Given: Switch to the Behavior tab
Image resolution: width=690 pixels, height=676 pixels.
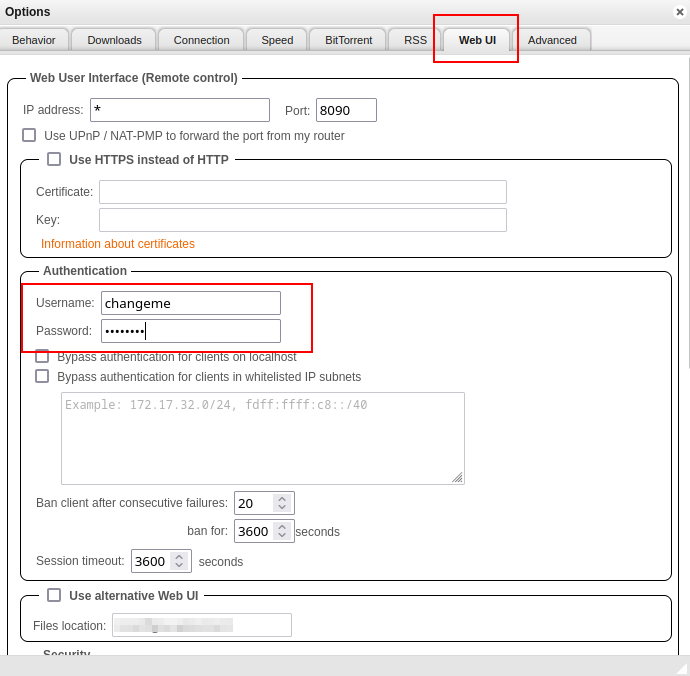Looking at the screenshot, I should (34, 40).
